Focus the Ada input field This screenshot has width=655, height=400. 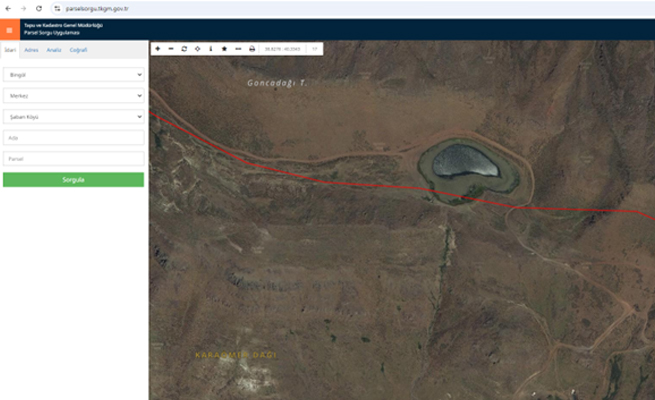click(x=74, y=137)
